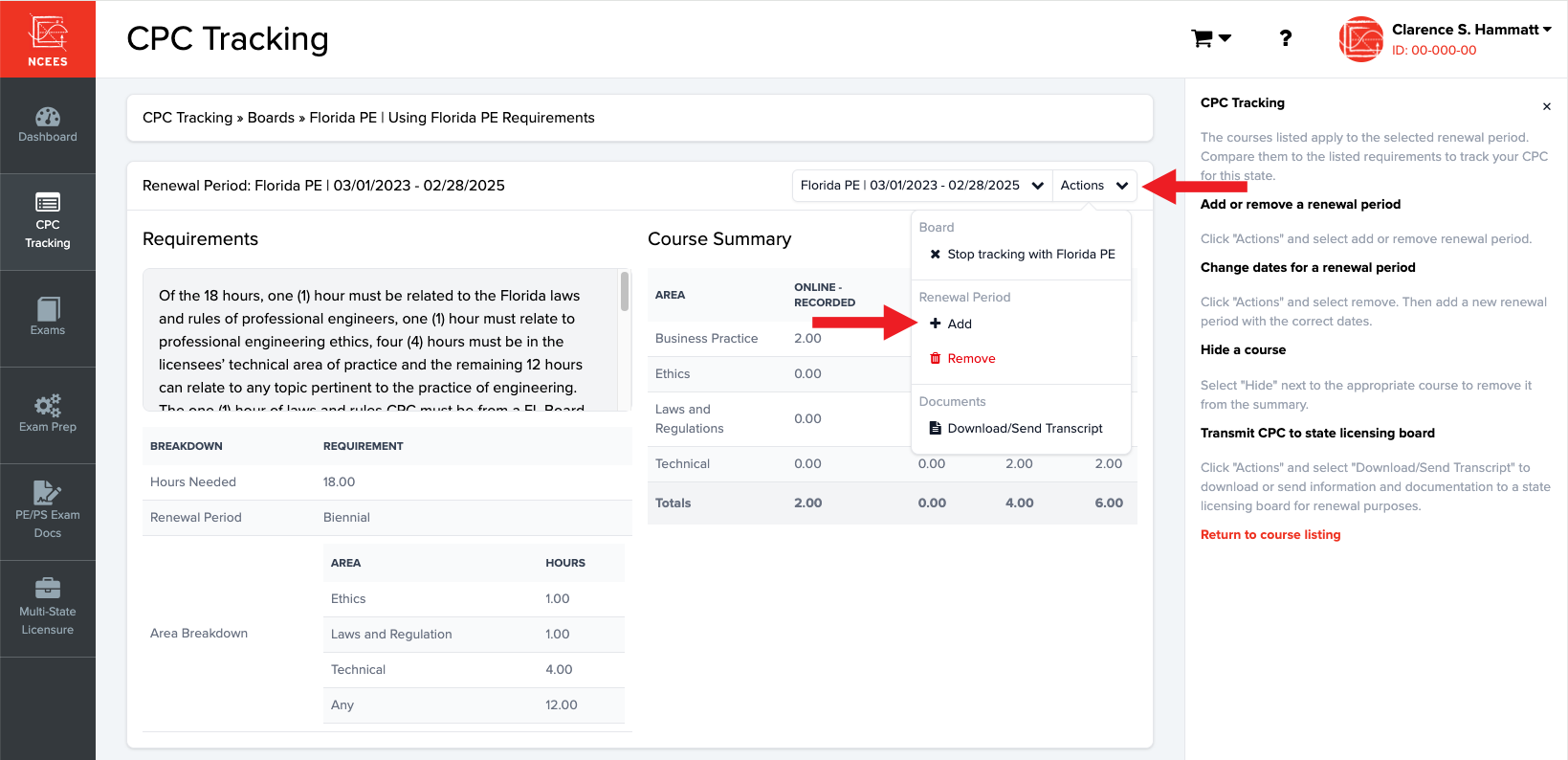The image size is (1568, 760).
Task: Select CPC Tracking sidebar icon
Action: pyautogui.click(x=48, y=202)
